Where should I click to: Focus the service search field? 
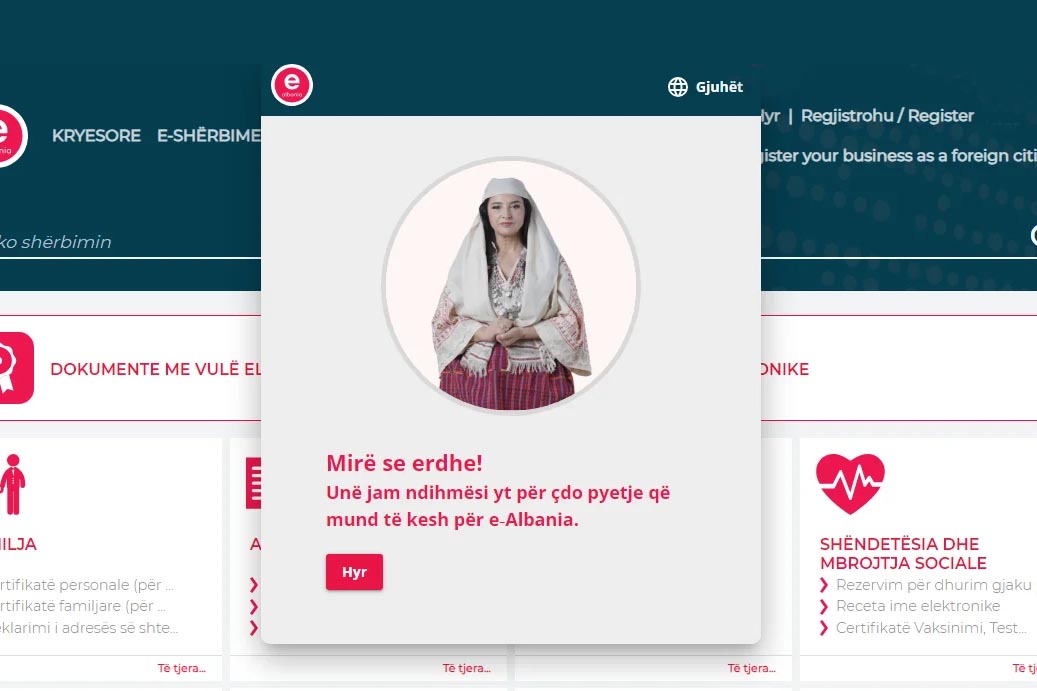(130, 242)
